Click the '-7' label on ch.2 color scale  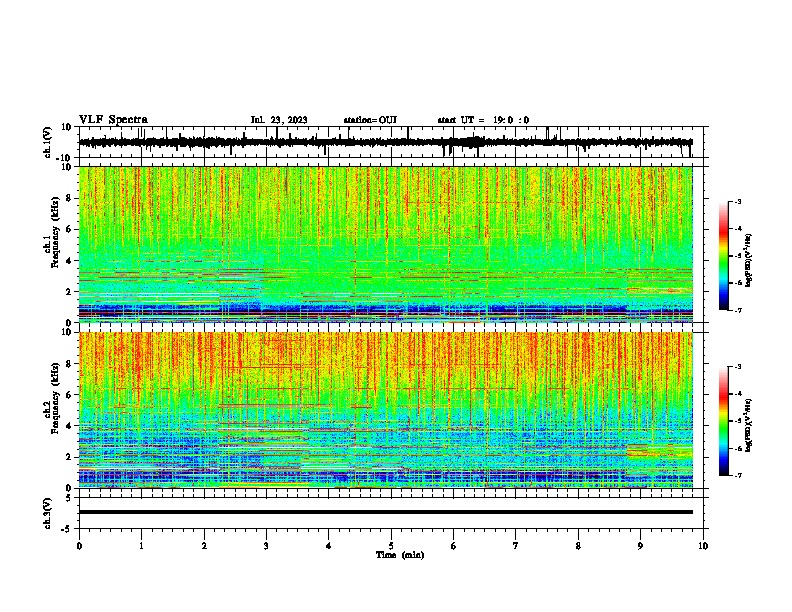pos(738,475)
